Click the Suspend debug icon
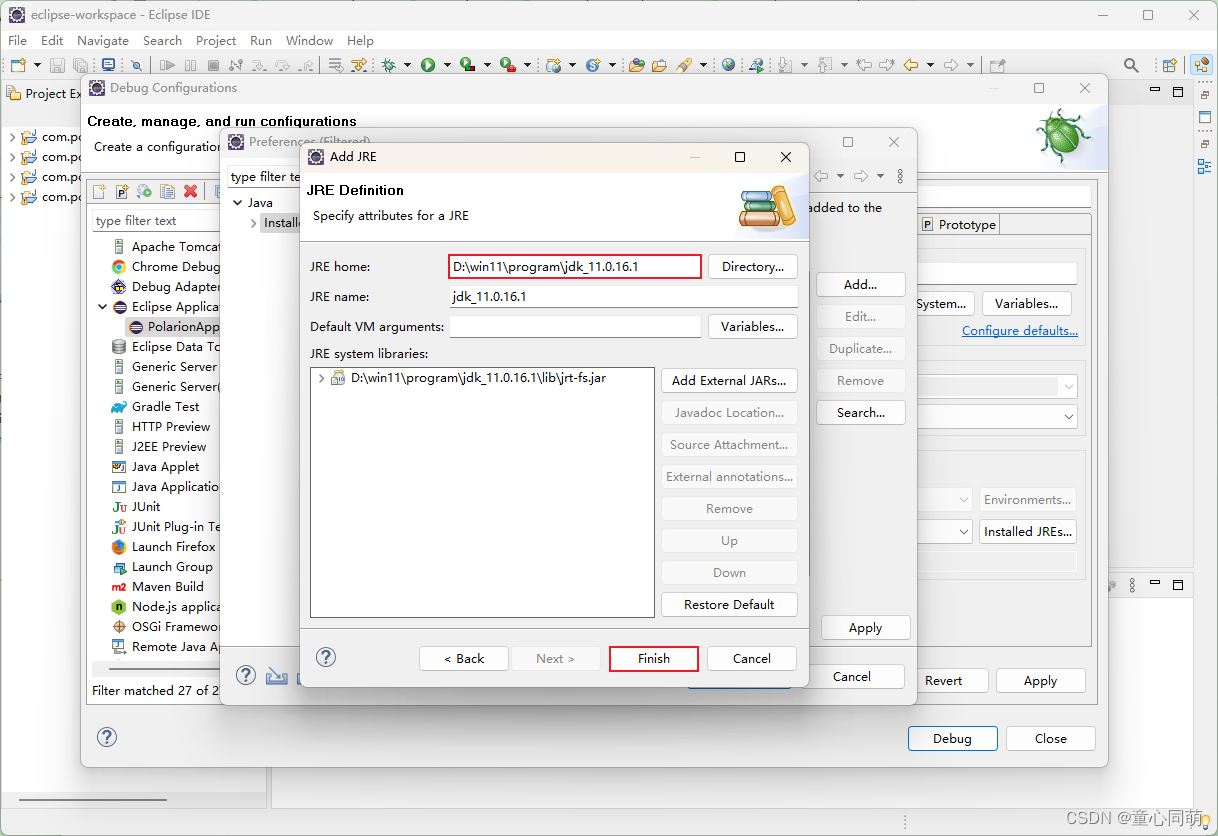1218x836 pixels. [x=190, y=65]
